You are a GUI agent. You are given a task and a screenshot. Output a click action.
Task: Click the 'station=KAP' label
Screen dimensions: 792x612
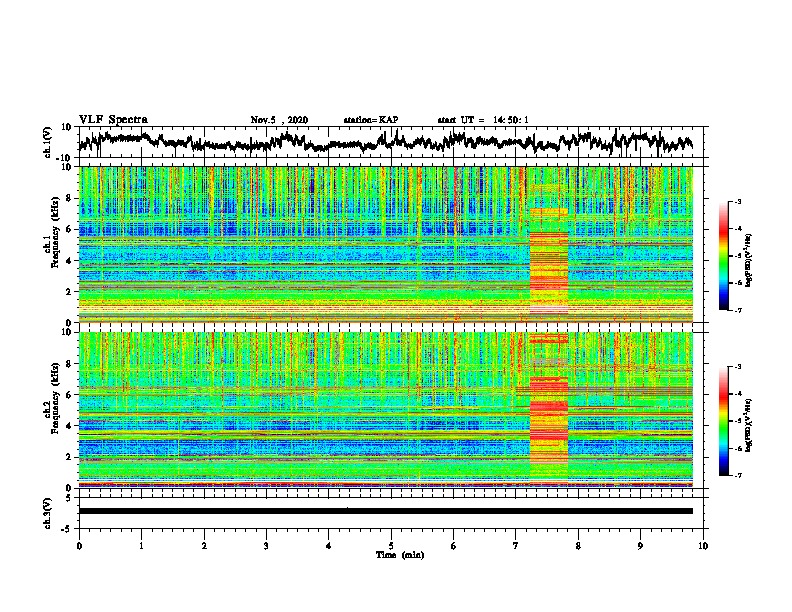click(x=371, y=120)
